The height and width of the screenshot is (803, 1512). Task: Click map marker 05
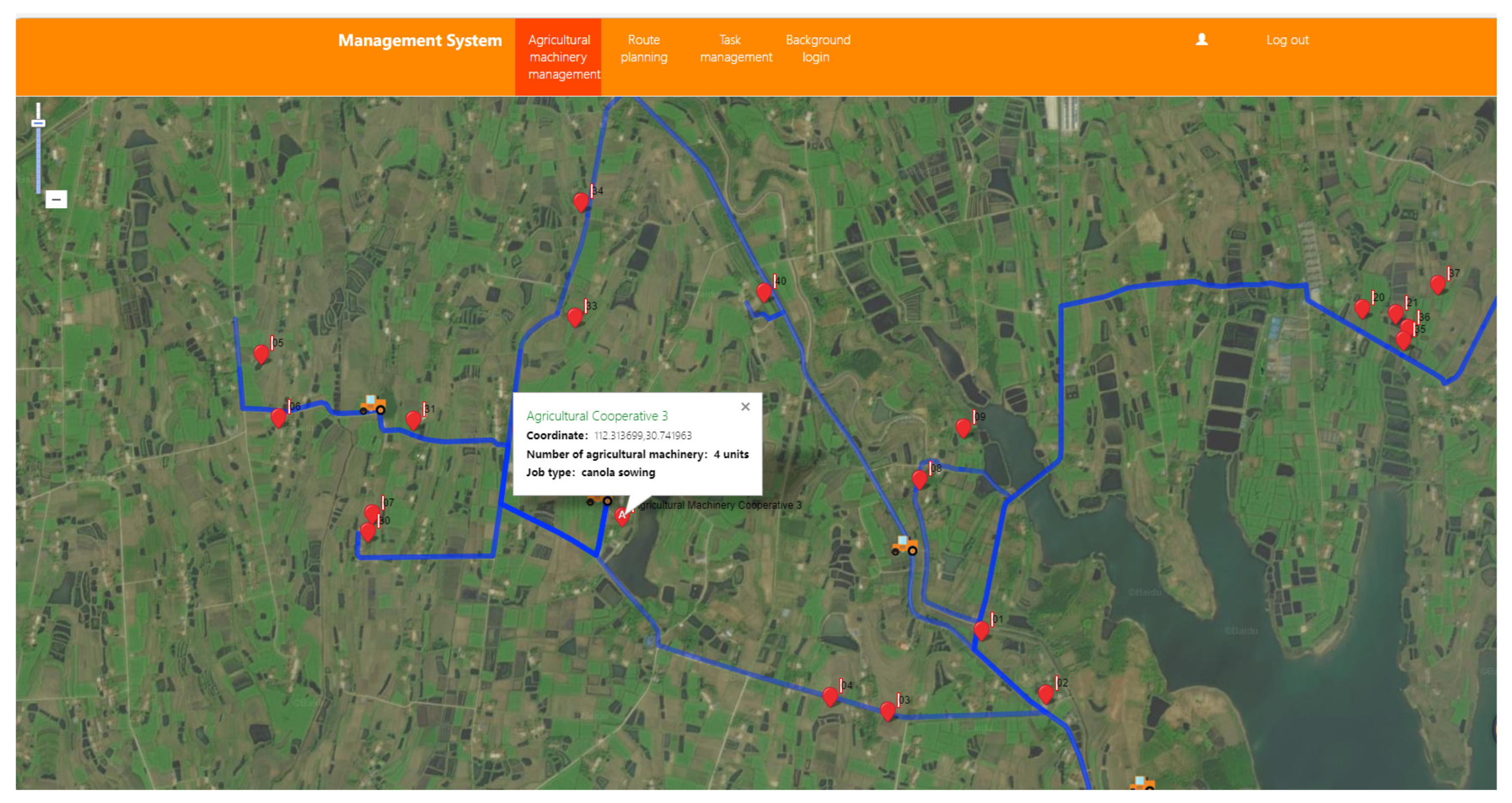(261, 354)
